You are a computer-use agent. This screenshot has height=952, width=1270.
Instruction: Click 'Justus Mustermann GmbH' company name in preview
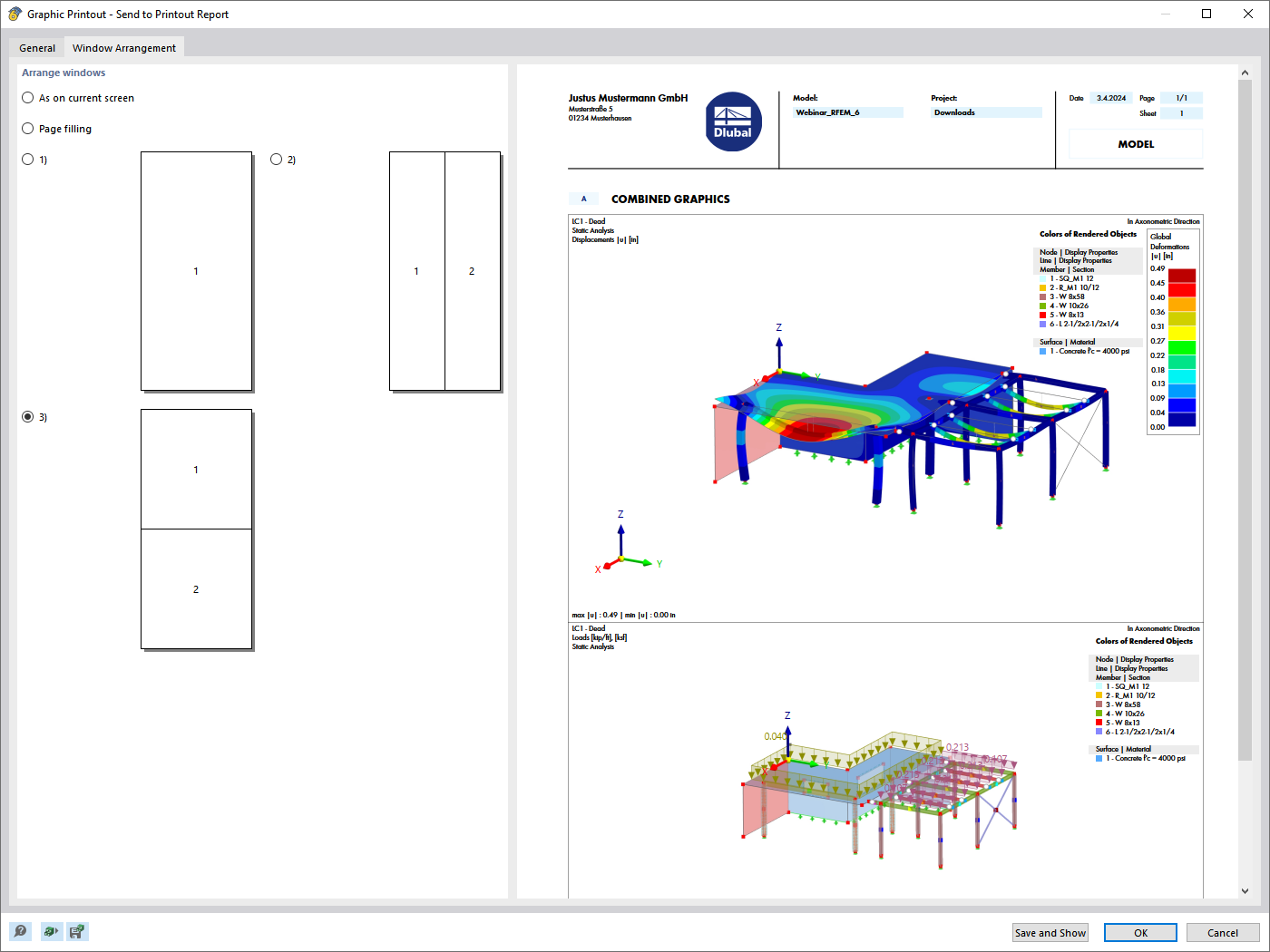click(x=628, y=98)
